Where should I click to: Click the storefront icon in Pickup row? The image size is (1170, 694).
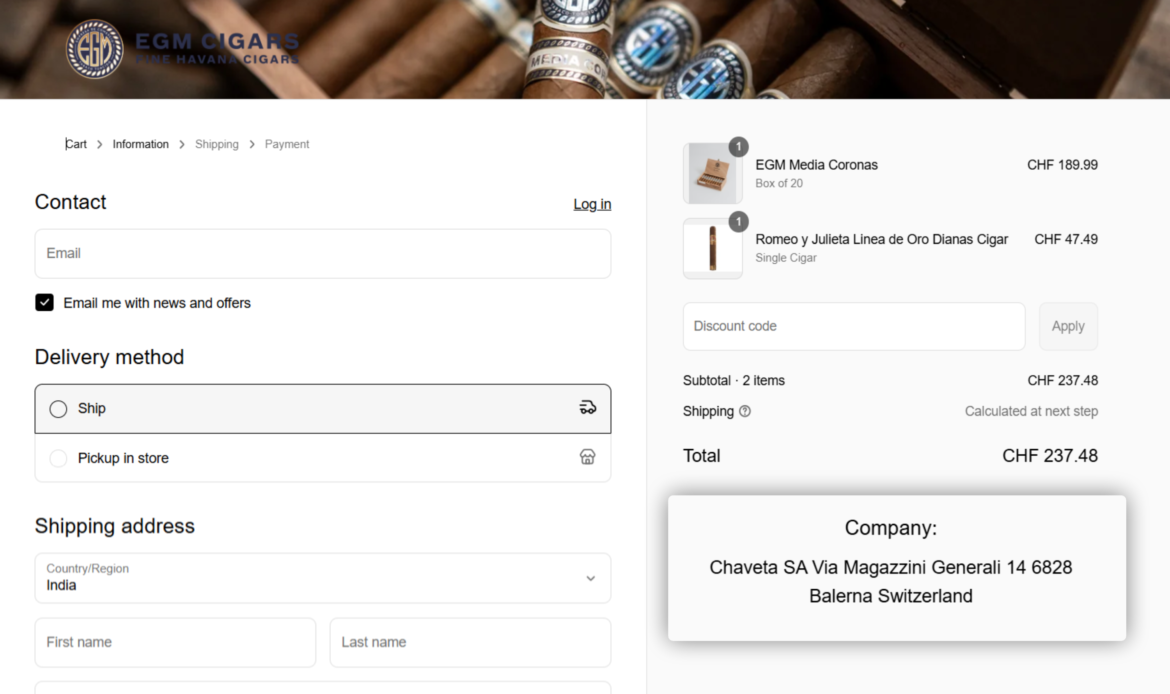pyautogui.click(x=588, y=457)
